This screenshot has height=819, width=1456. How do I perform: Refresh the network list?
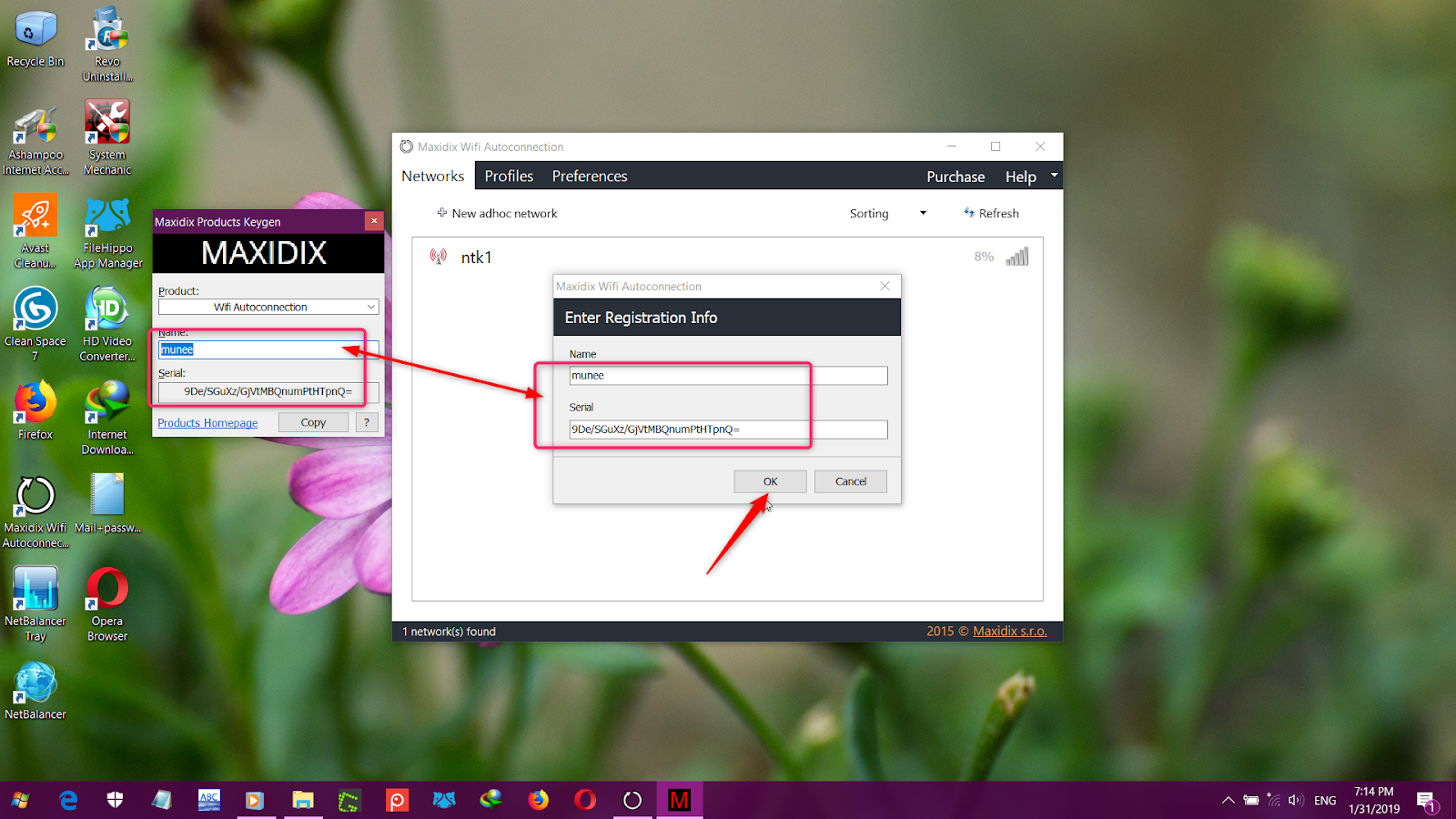pyautogui.click(x=991, y=213)
